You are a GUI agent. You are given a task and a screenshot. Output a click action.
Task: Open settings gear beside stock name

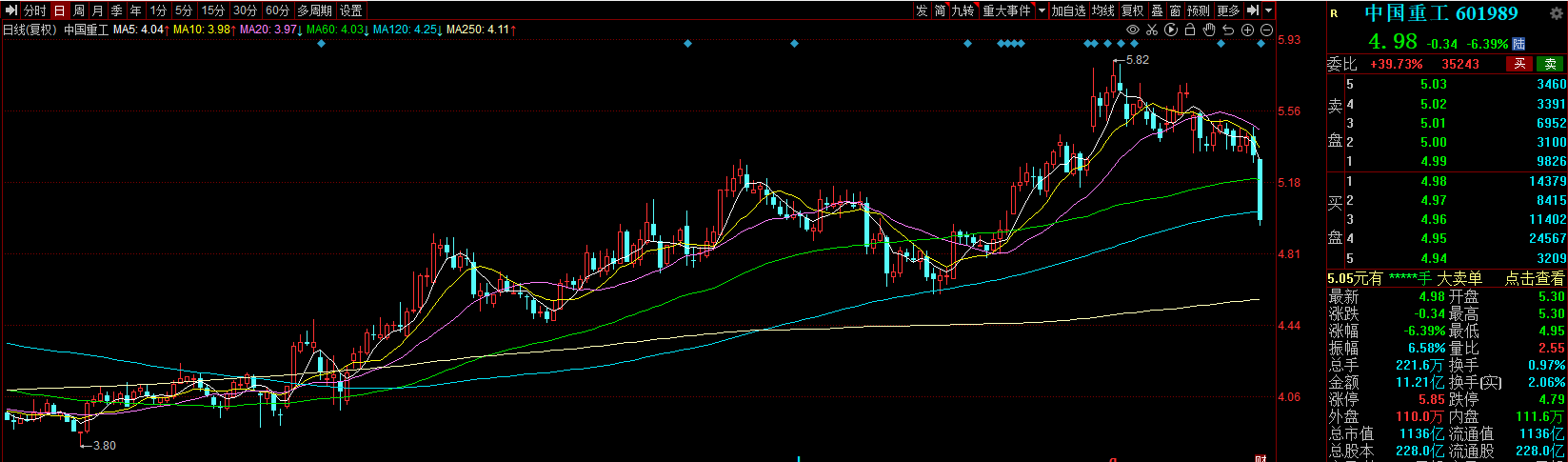click(1557, 13)
